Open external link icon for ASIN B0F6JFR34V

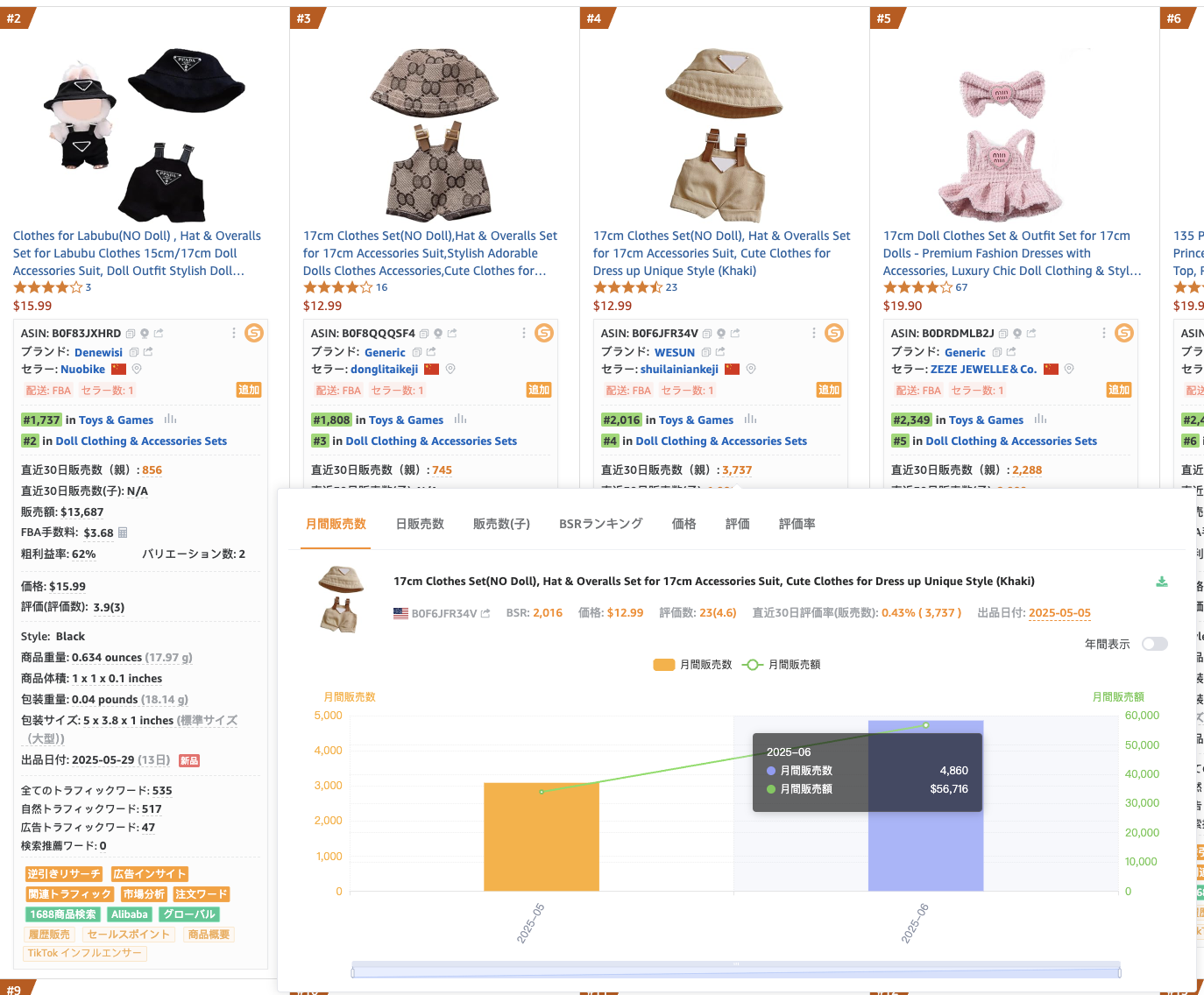(735, 334)
